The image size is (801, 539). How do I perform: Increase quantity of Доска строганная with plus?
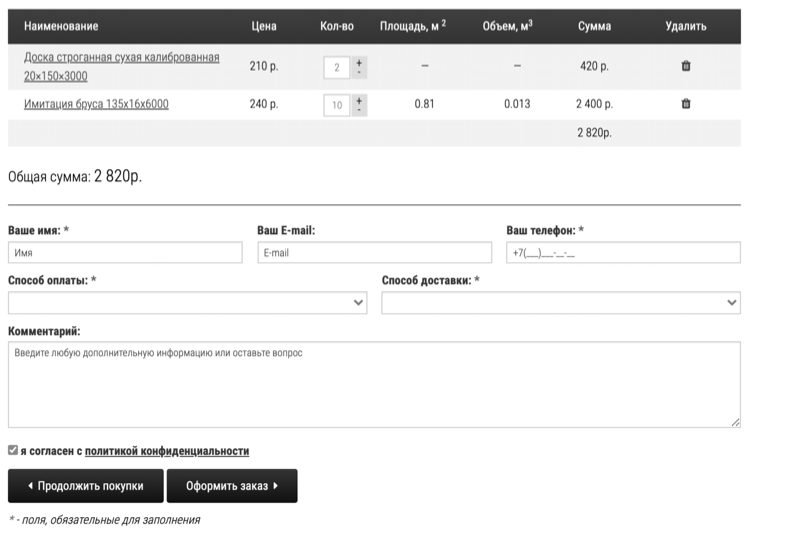tap(359, 62)
